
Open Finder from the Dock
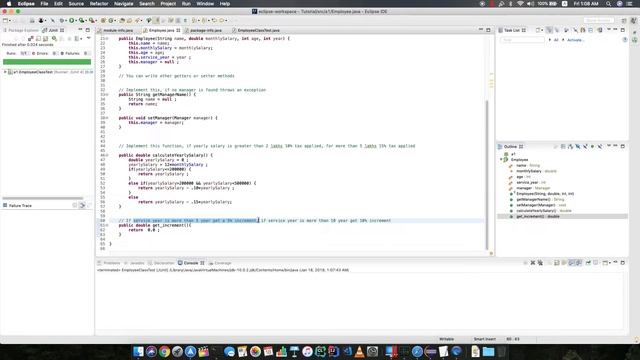[x=138, y=351]
